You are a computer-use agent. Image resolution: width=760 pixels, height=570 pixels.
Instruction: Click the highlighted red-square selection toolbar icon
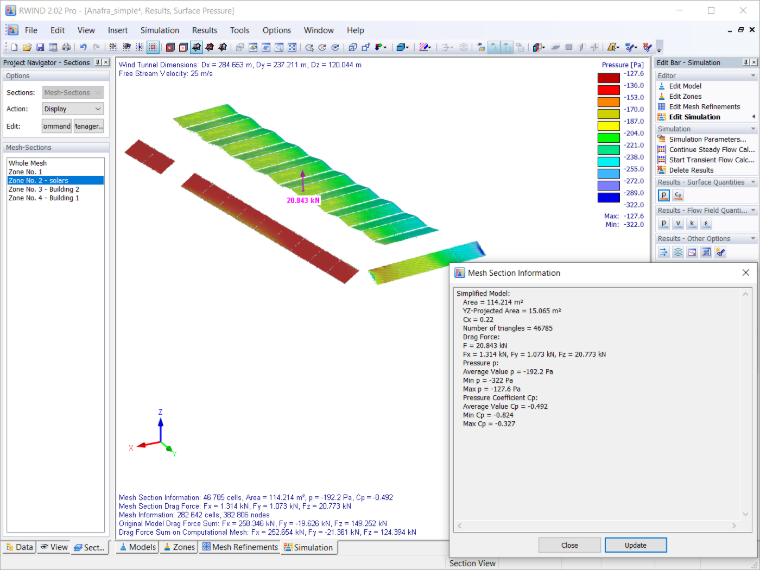tap(153, 47)
